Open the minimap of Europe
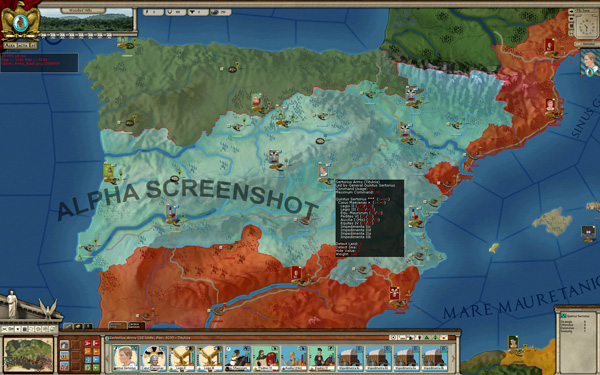The height and width of the screenshot is (375, 600). click(x=28, y=355)
